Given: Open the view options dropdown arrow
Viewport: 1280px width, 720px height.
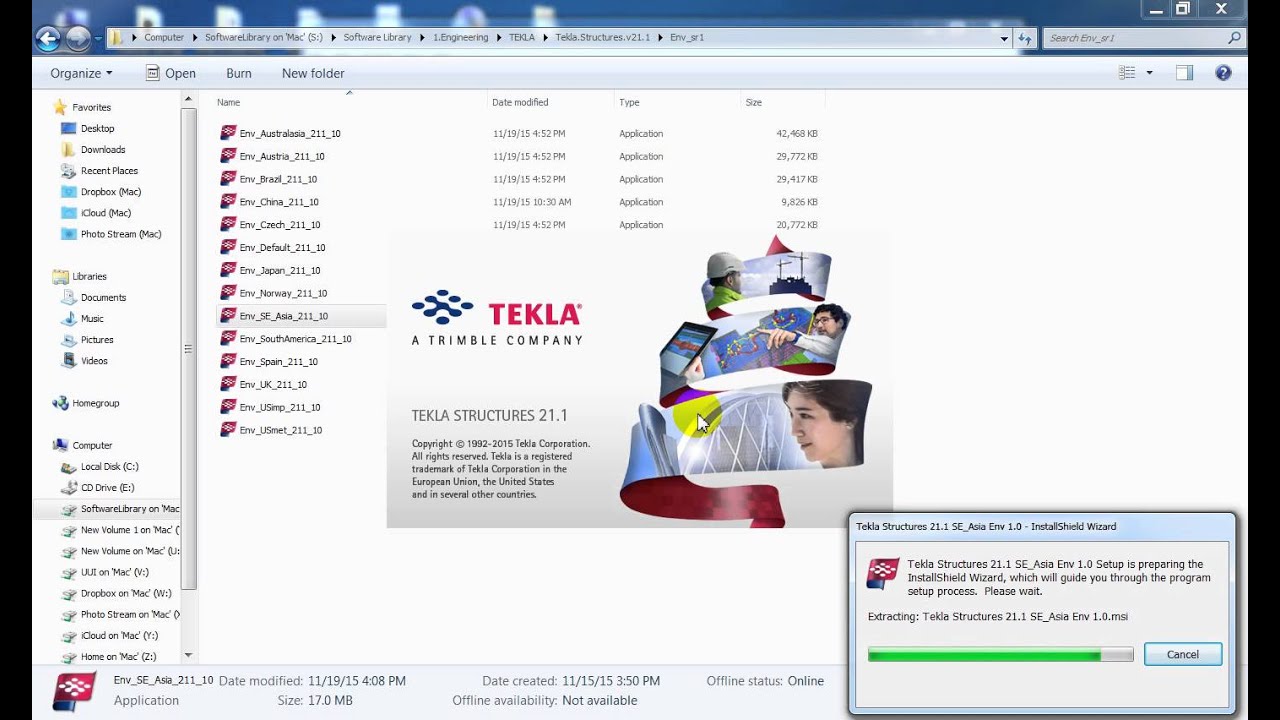Looking at the screenshot, I should click(x=1149, y=73).
